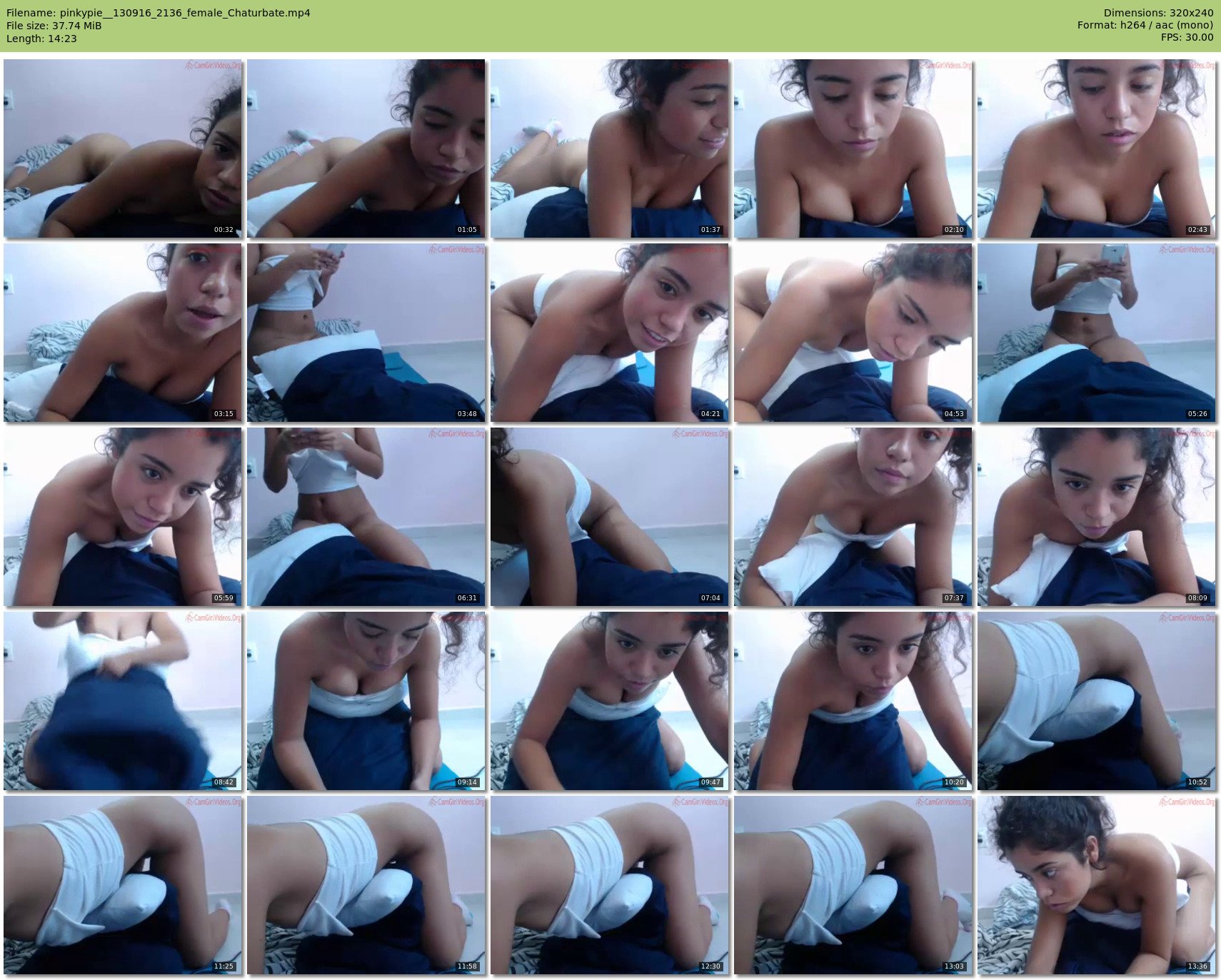Click the thumbnail at 07:04
1221x980 pixels.
point(610,517)
